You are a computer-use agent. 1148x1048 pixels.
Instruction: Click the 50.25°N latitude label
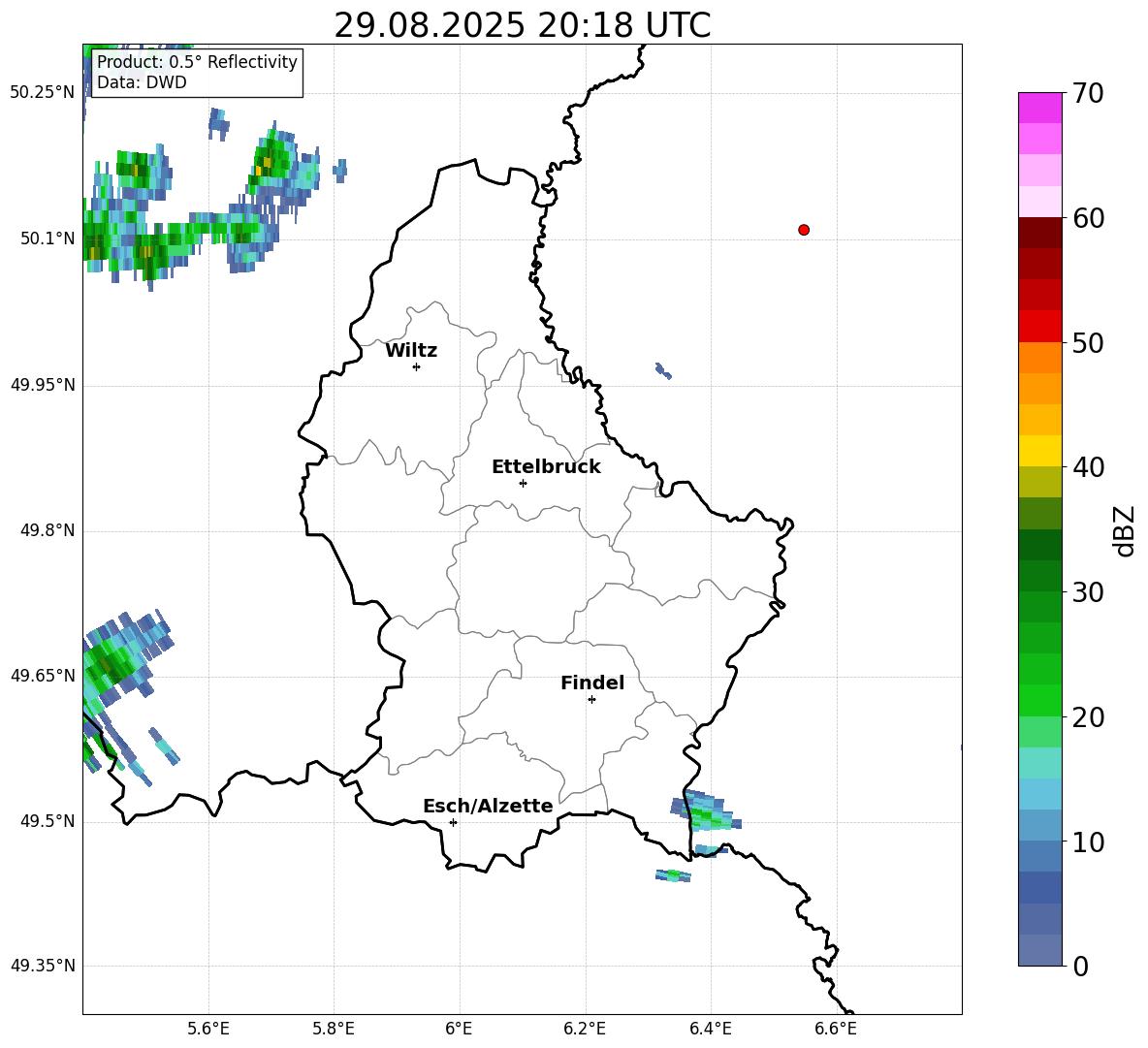click(42, 92)
